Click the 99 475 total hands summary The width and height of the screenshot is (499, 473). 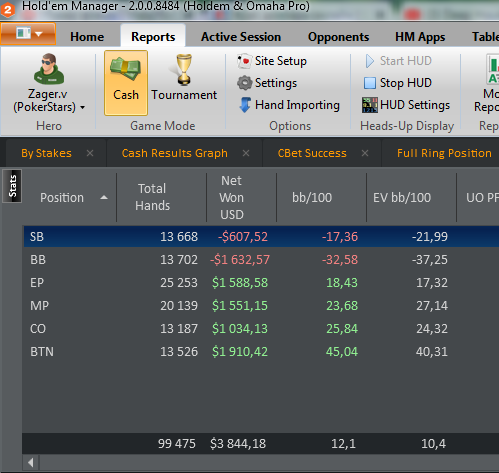point(177,444)
